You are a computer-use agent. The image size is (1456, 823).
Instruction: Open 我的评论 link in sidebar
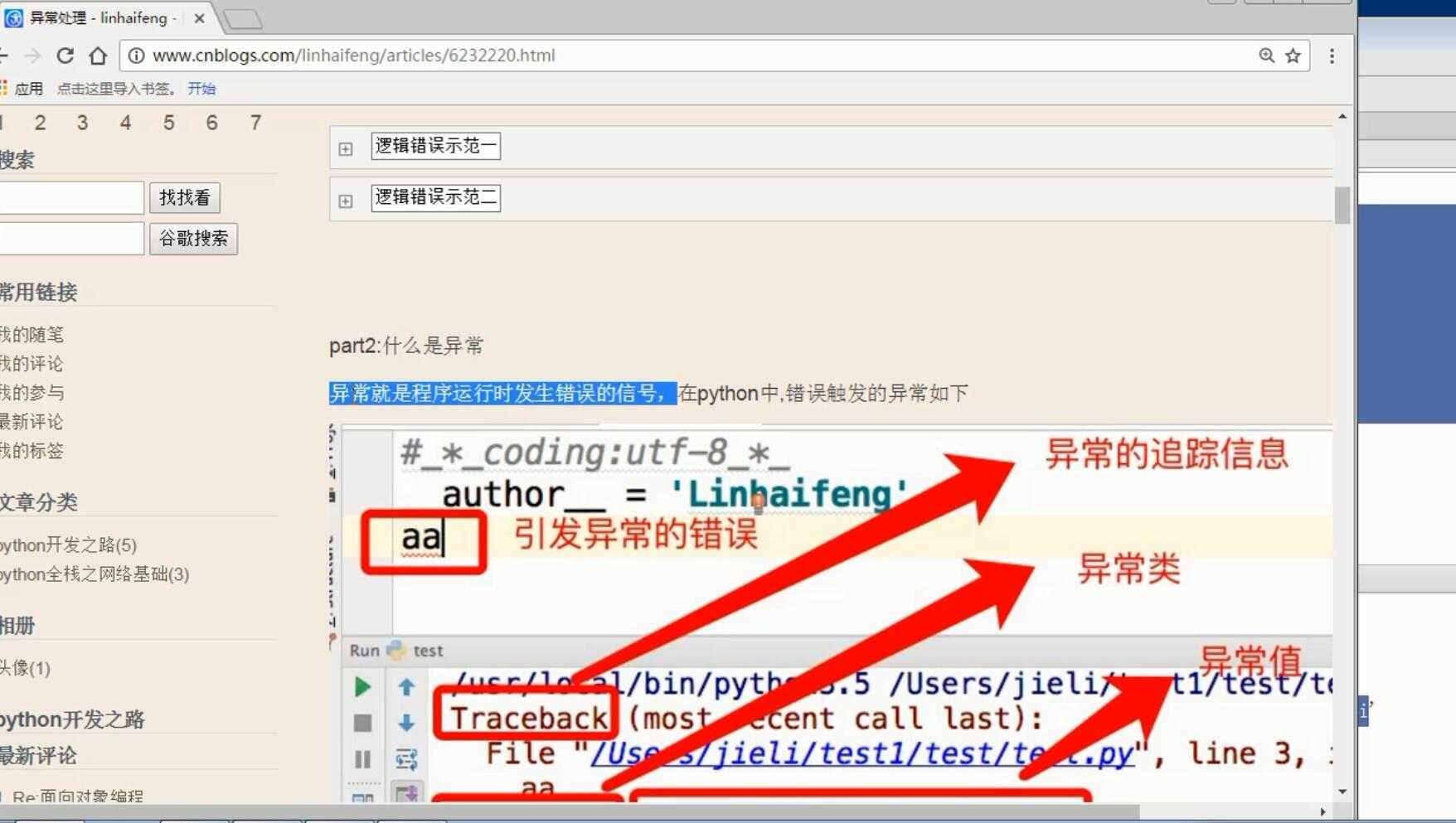click(x=32, y=364)
